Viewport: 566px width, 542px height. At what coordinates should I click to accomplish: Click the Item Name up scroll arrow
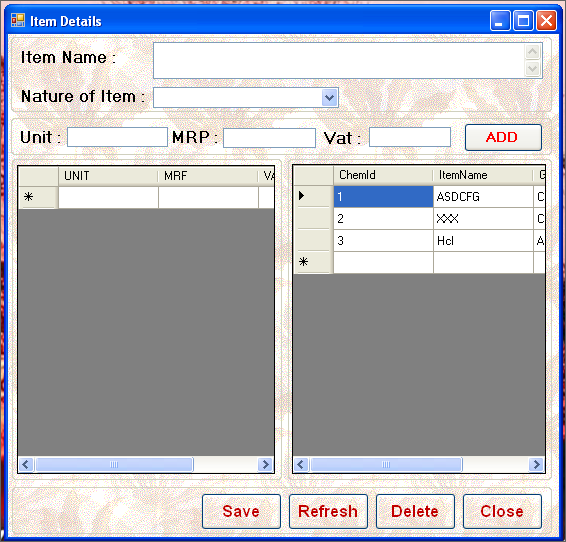532,52
